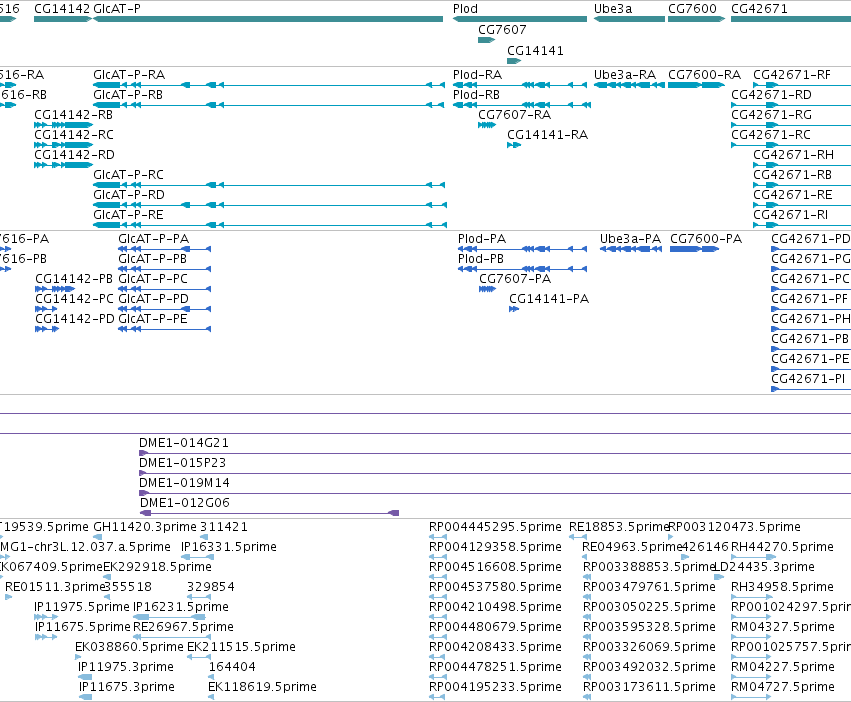
Task: Select the CG14142 gene label
Action: tap(62, 9)
